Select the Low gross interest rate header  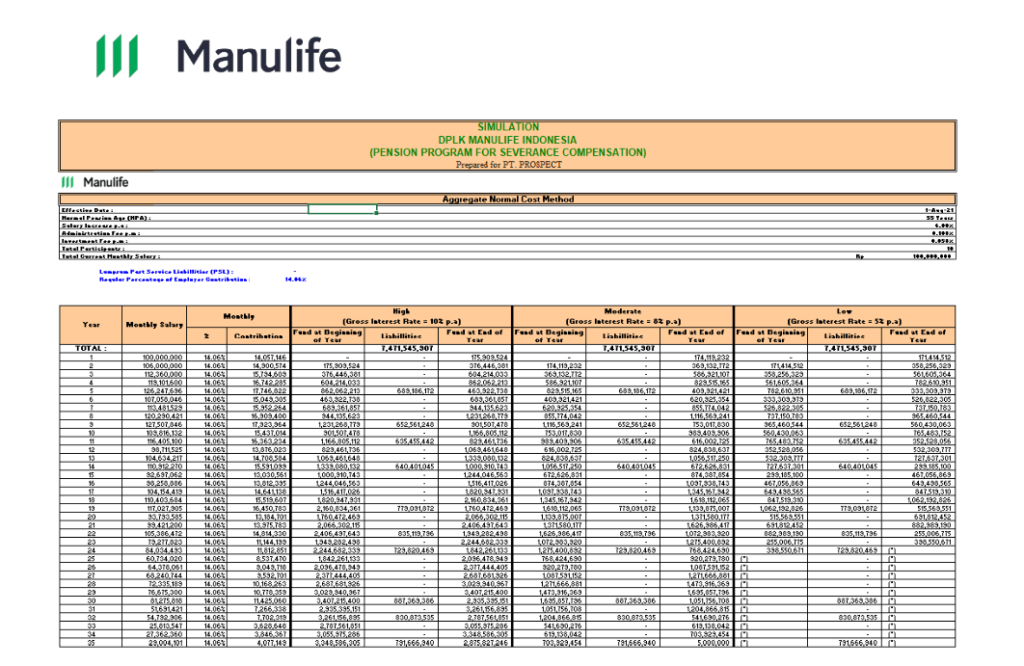click(x=844, y=315)
